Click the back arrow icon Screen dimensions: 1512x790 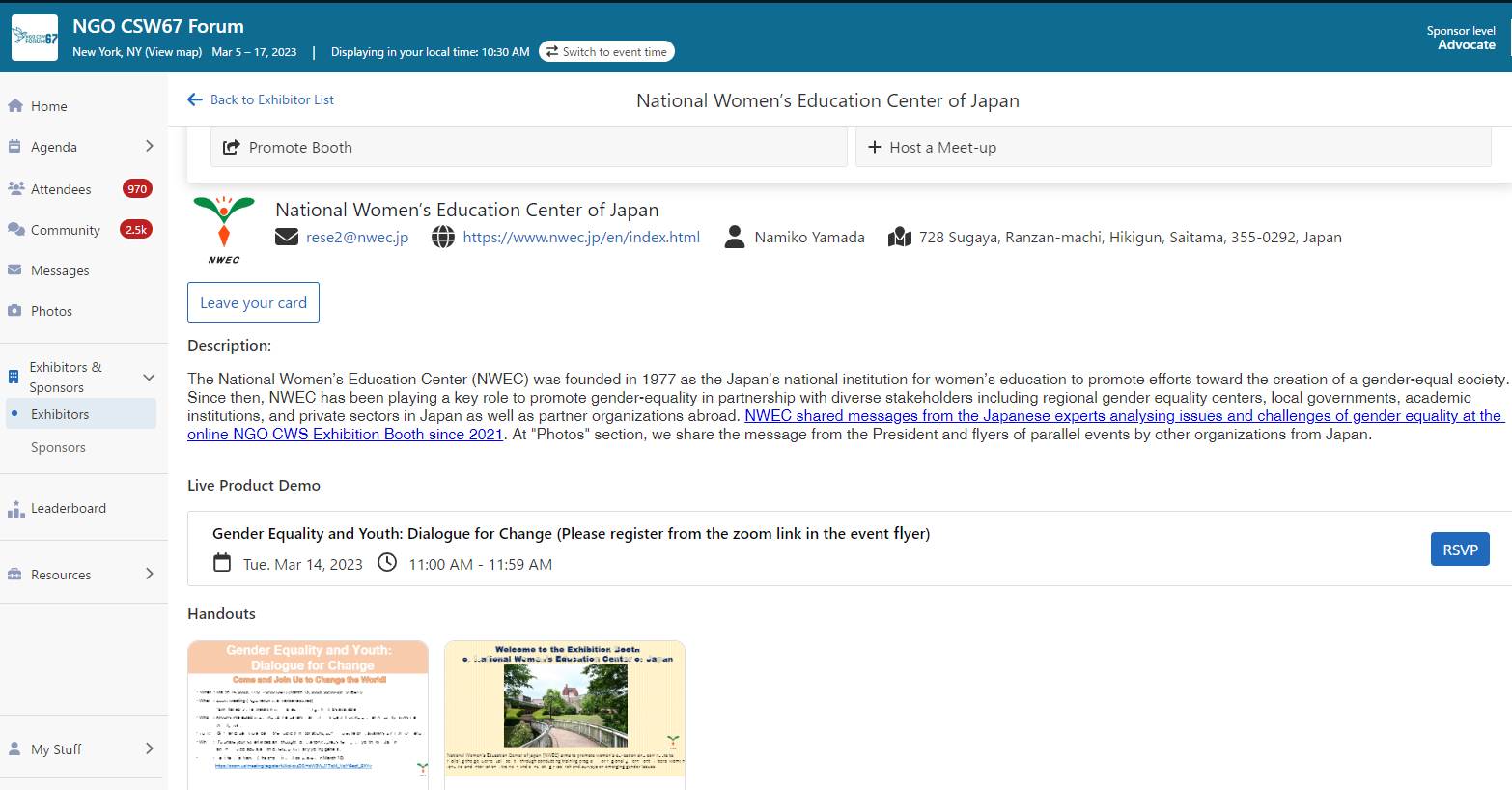point(195,99)
